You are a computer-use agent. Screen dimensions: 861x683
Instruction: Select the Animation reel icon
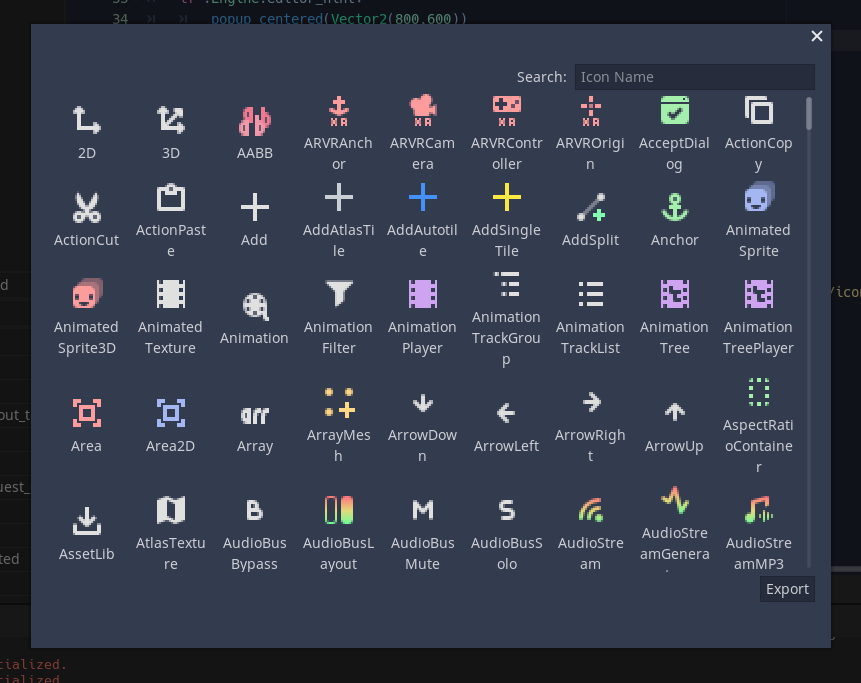click(x=255, y=305)
